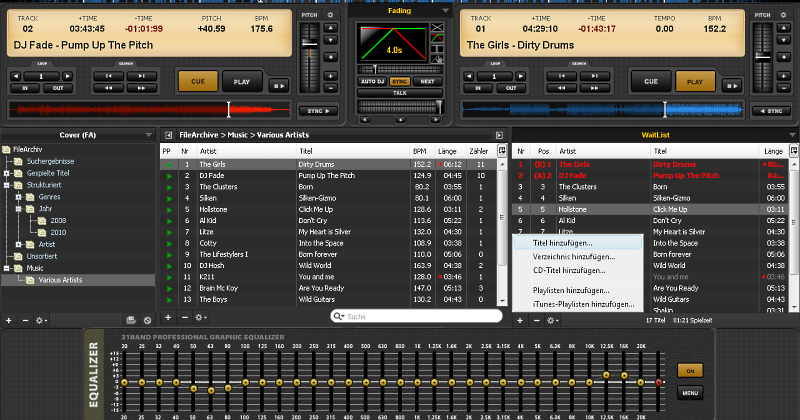Image resolution: width=800 pixels, height=420 pixels.
Task: Choose iTunes-Playlisten hinzufügen... menu entry
Action: 577,304
